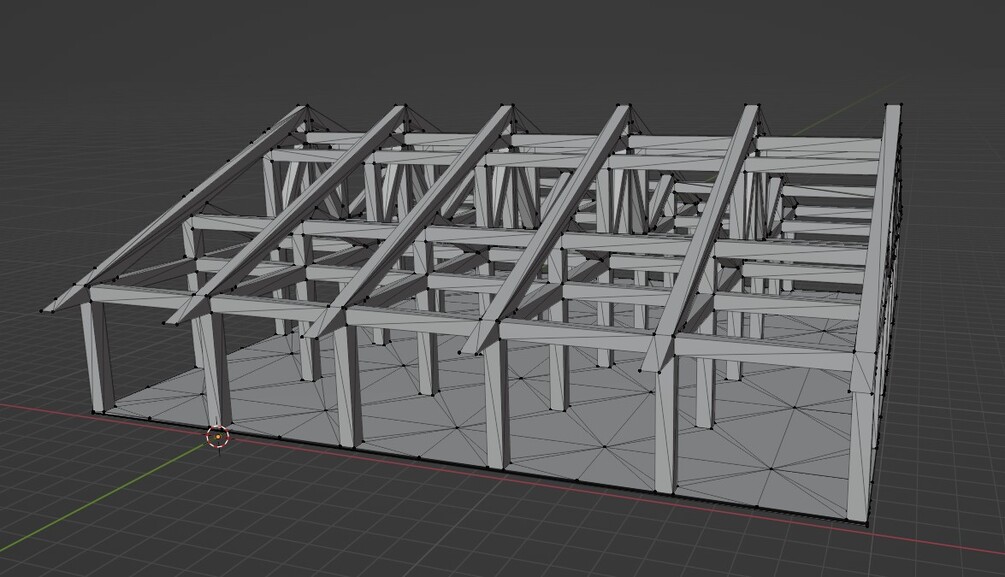Click the red-white 3D cursor
The height and width of the screenshot is (577, 1005).
point(218,437)
